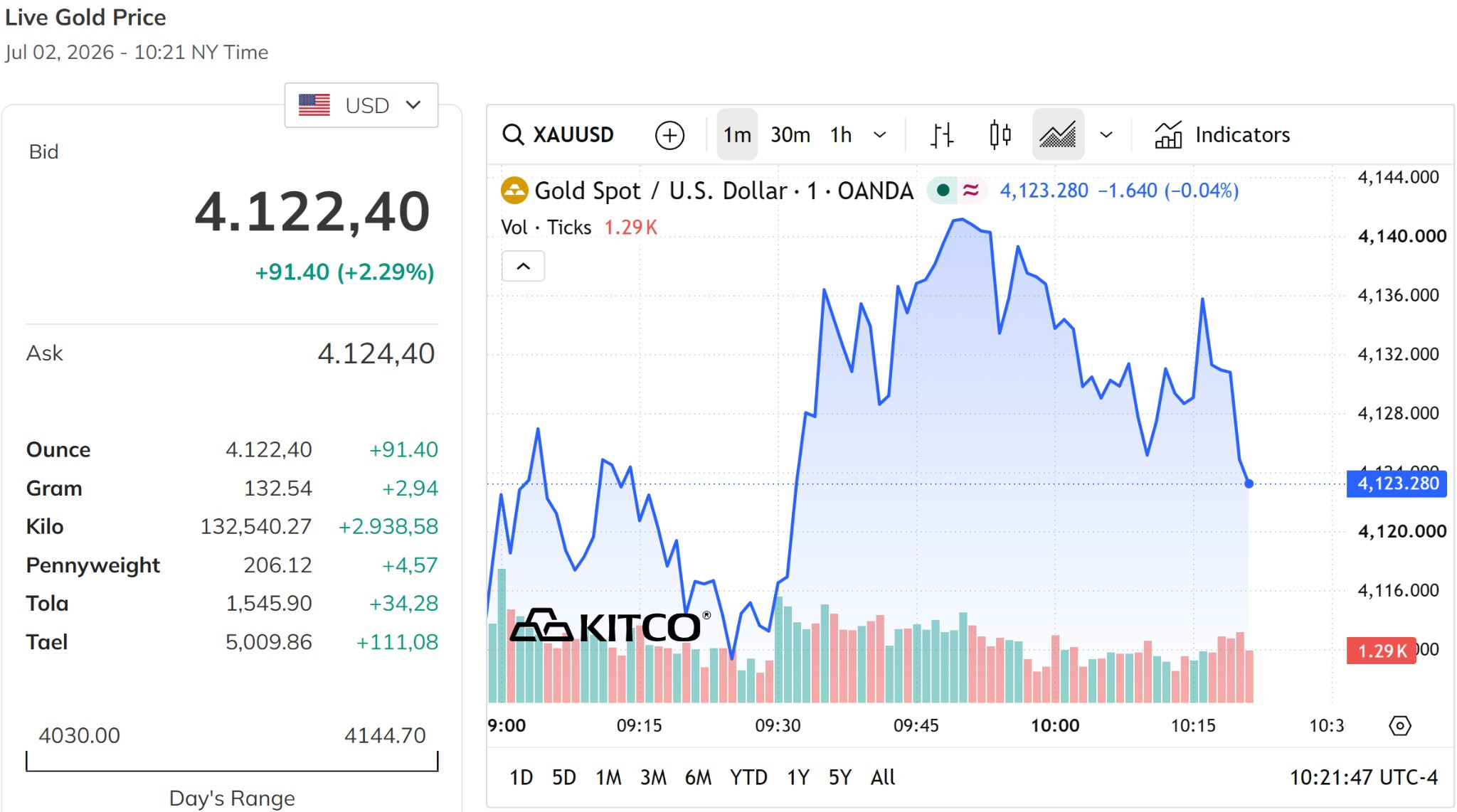The image size is (1457, 812).
Task: Toggle the green market status dot
Action: (x=943, y=191)
